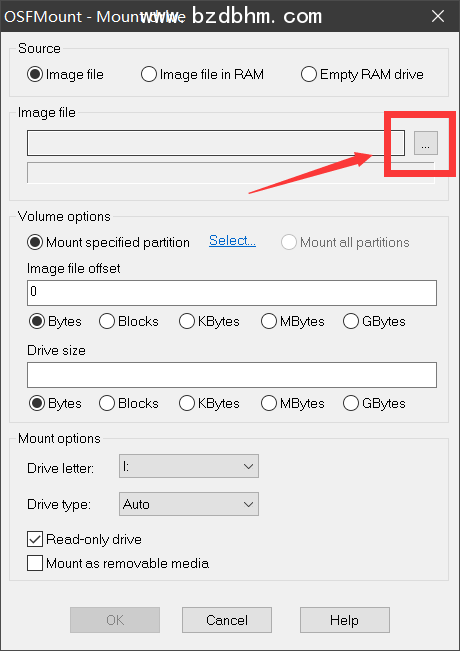Enable Mount as removable media
The image size is (460, 651).
[118, 563]
